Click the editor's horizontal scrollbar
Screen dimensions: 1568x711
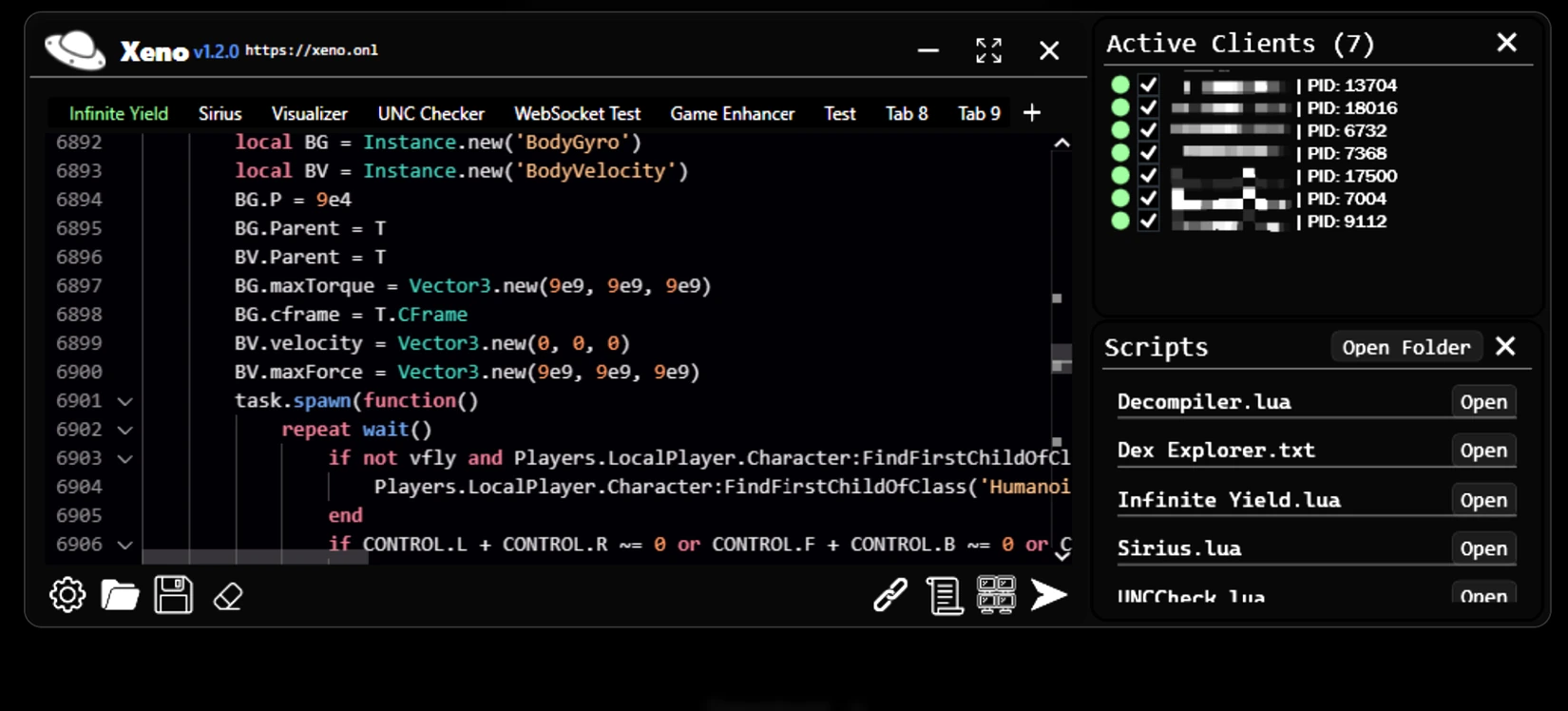(x=255, y=558)
